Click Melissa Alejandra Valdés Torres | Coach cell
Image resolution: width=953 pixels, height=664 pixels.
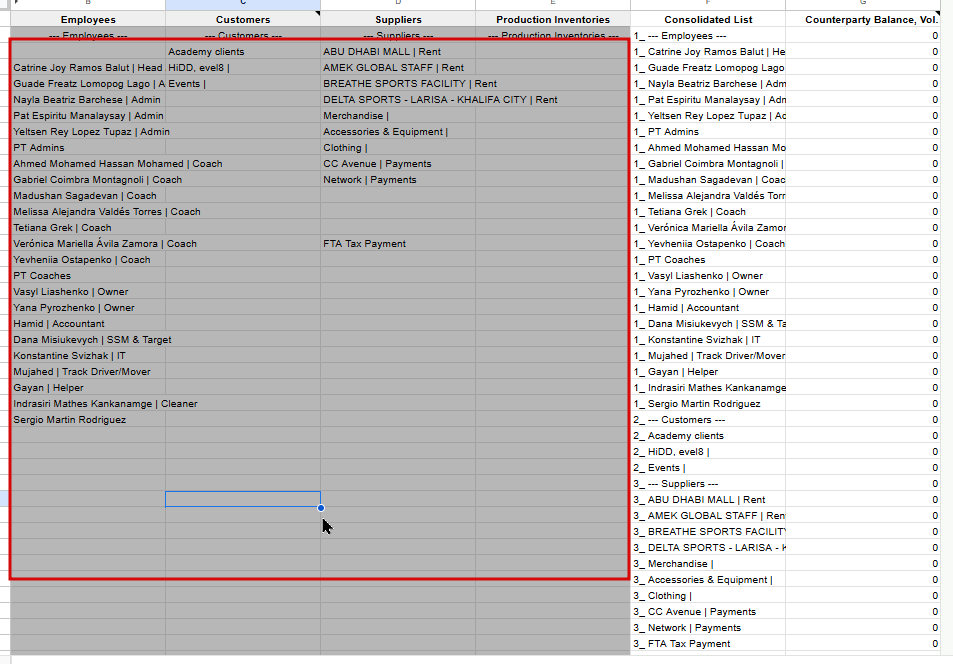88,212
